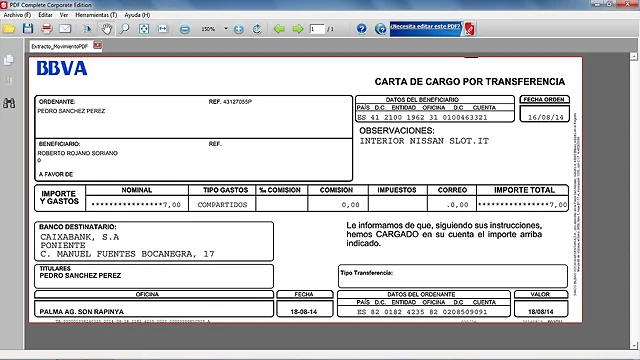
Task: Choose the magnifier zoom tool
Action: click(x=125, y=29)
